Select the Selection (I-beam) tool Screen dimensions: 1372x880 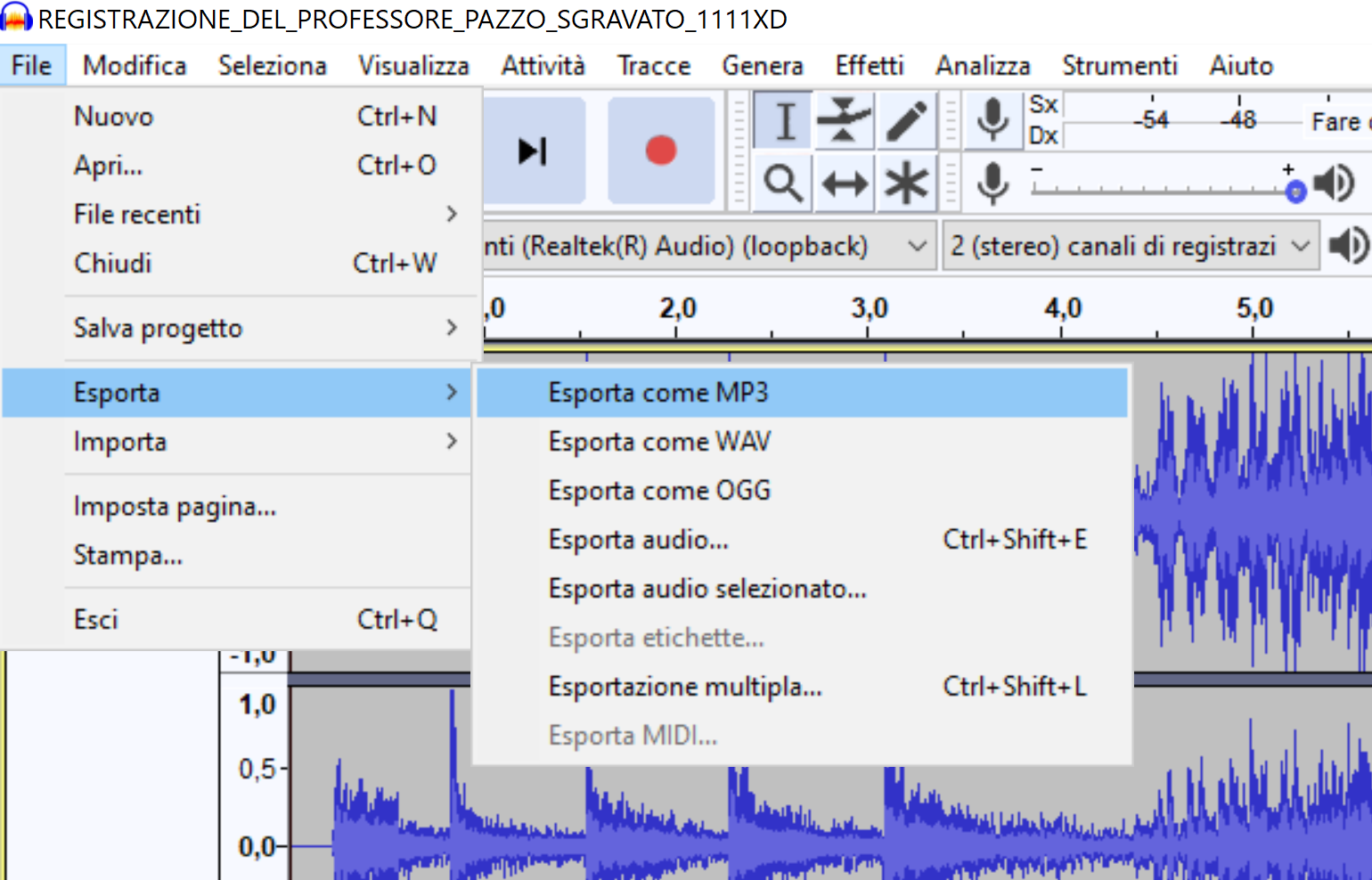(783, 120)
